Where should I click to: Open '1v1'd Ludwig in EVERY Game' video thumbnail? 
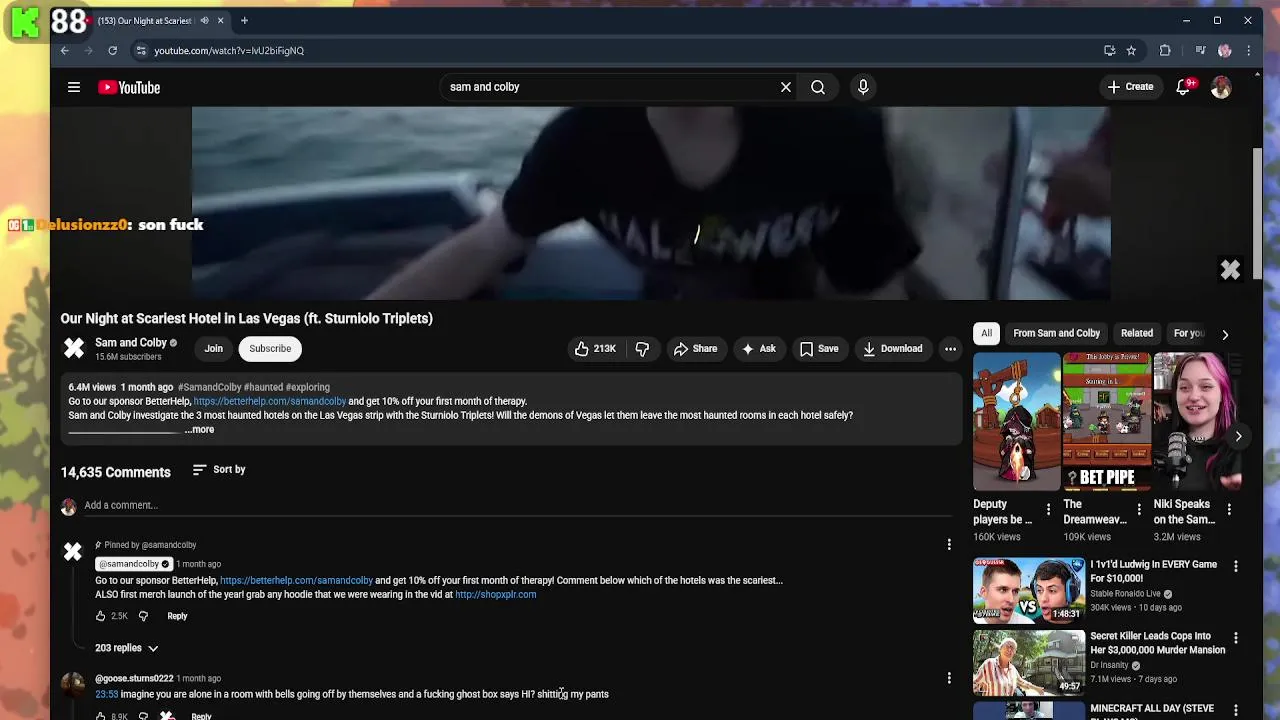(1029, 590)
